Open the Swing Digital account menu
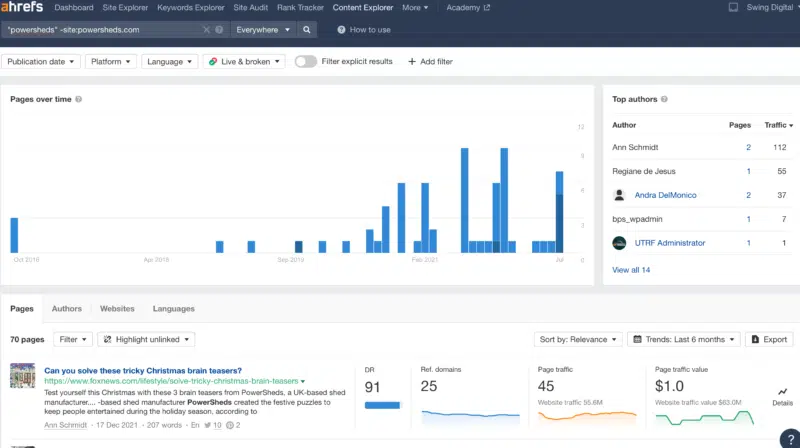The image size is (800, 448). 772,7
